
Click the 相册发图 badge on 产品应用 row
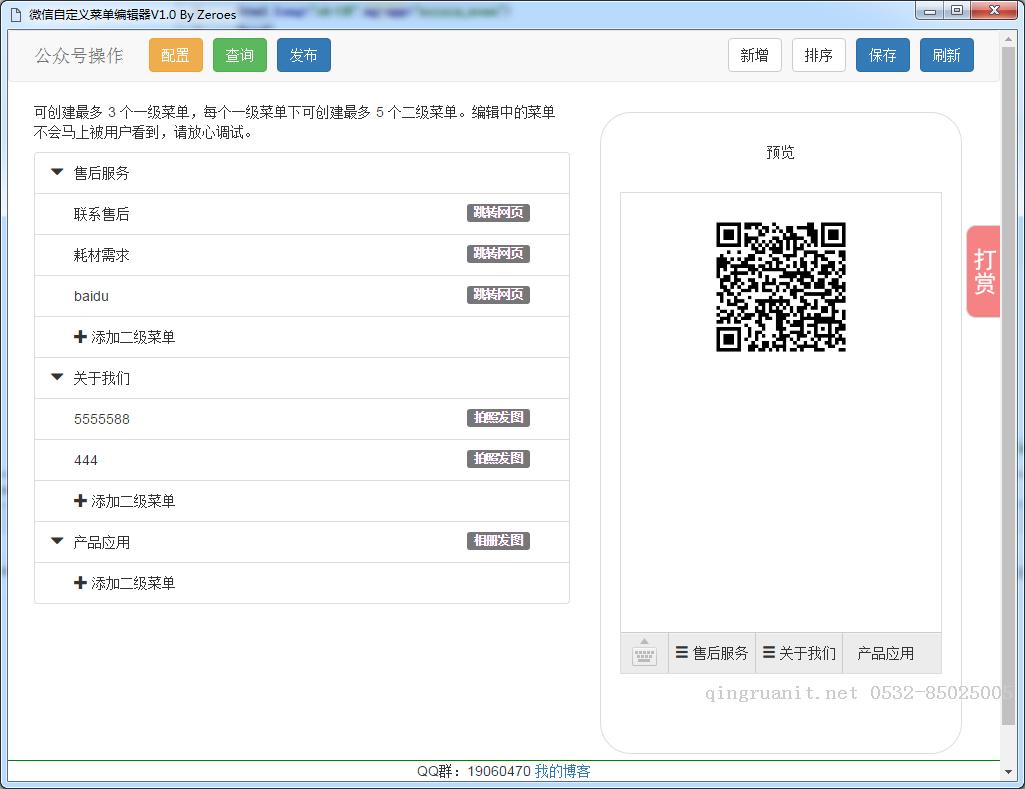(498, 541)
